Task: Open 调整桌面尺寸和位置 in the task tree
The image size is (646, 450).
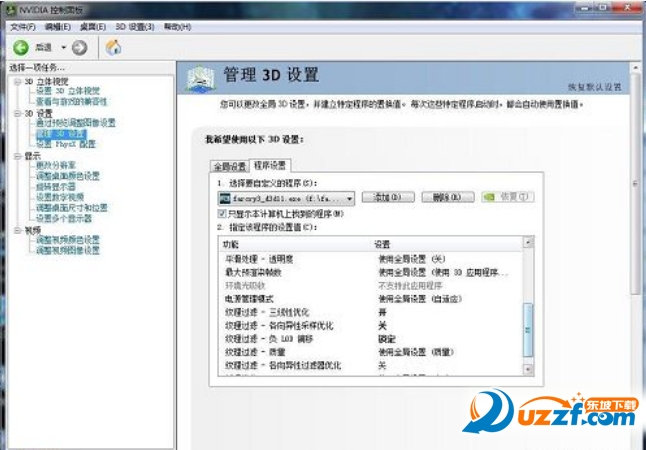Action: tap(72, 208)
